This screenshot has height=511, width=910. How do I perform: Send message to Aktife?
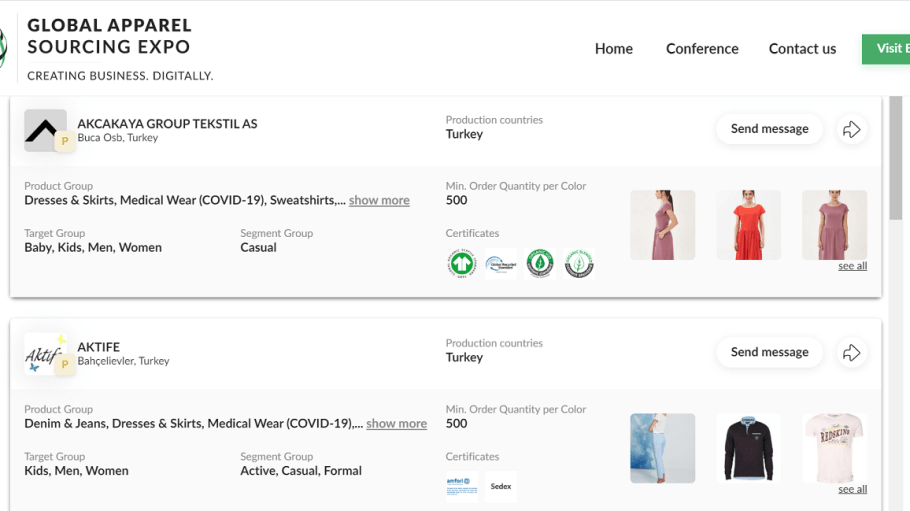click(x=769, y=352)
